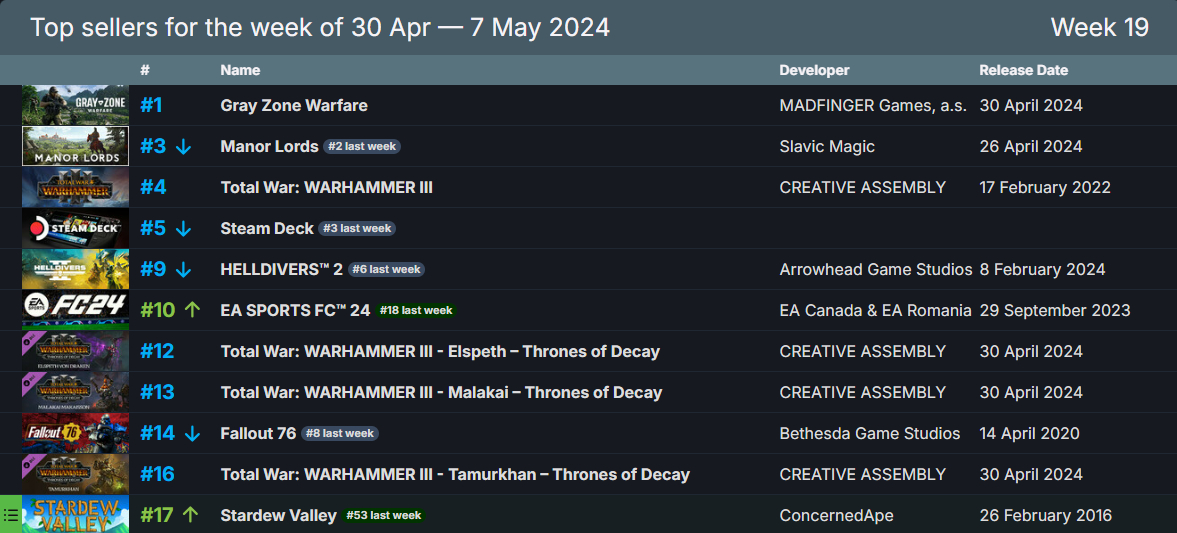Click the down arrow beside HELLDIVERS 2 rank #9

click(x=183, y=270)
